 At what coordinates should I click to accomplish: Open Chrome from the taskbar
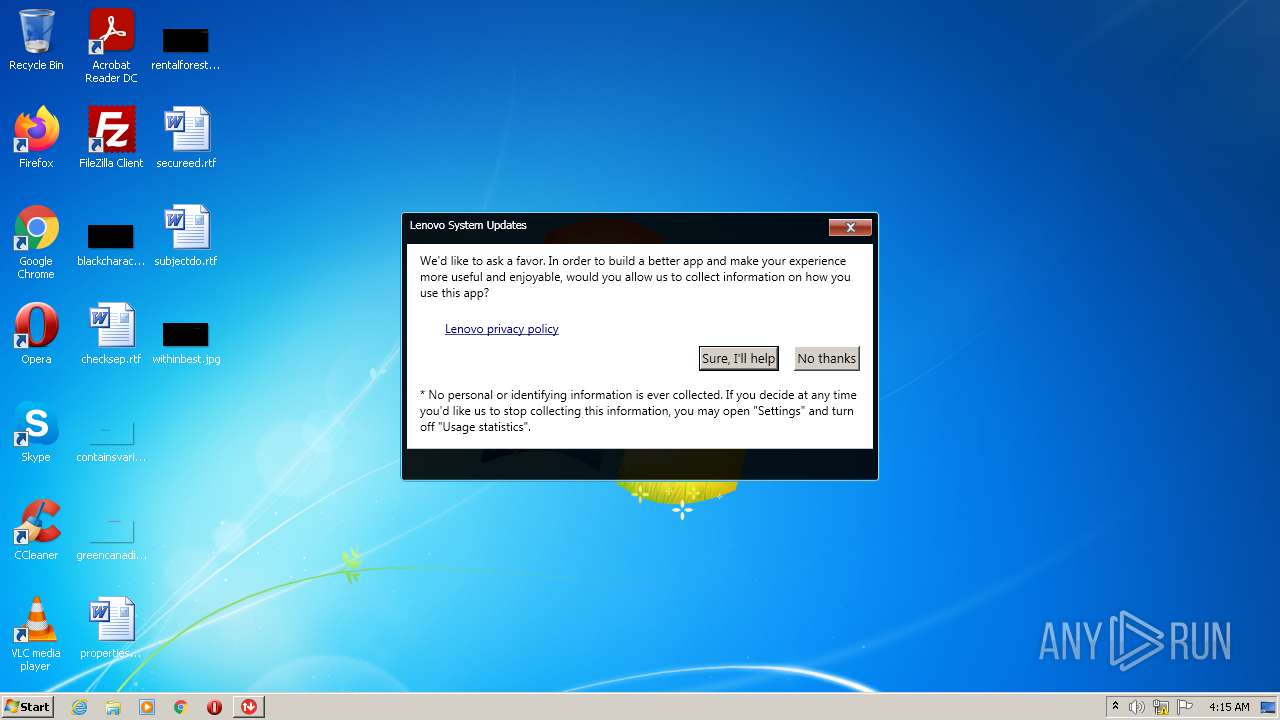coord(181,707)
